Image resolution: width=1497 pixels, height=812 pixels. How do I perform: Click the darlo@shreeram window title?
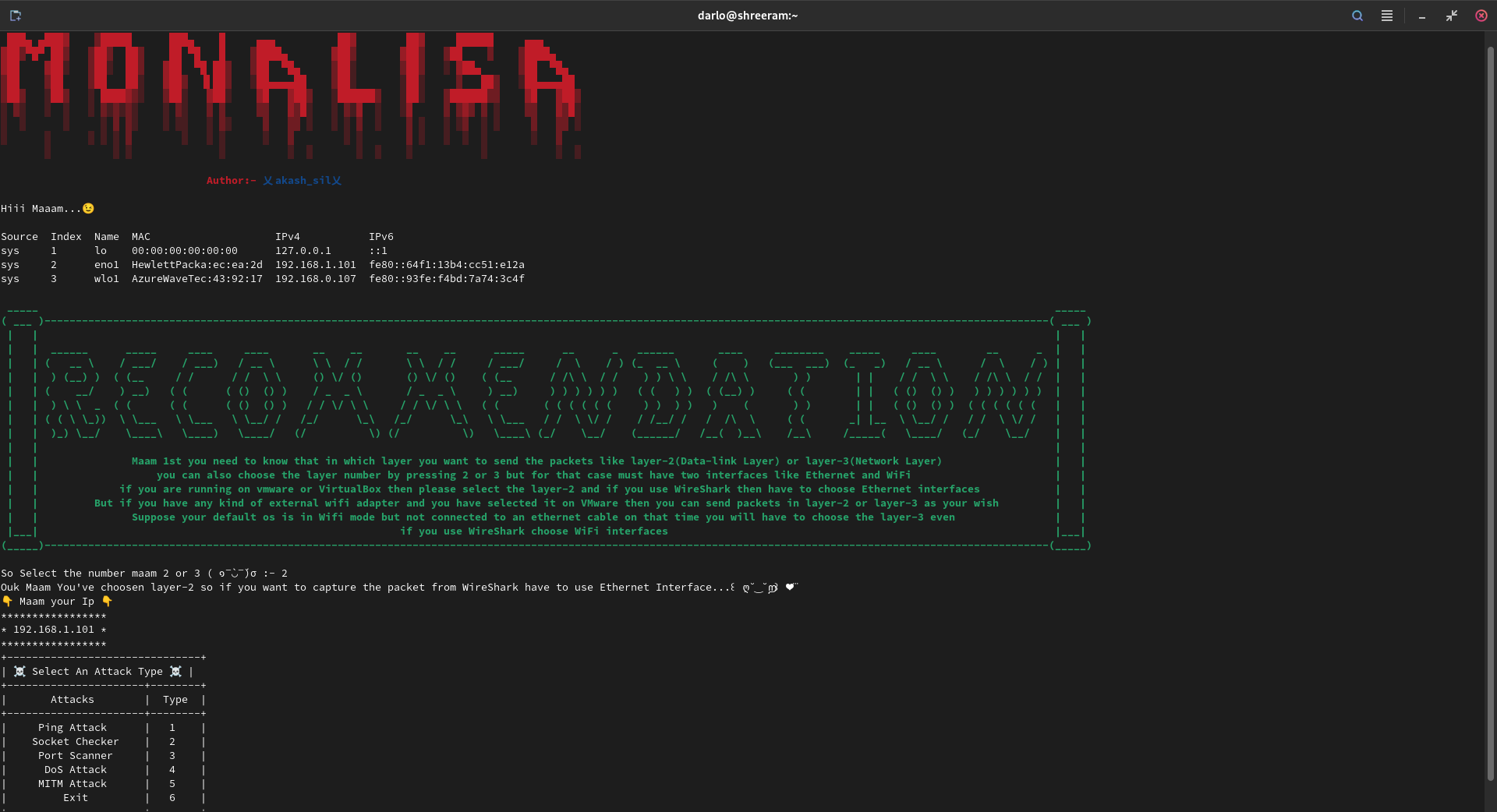click(747, 16)
